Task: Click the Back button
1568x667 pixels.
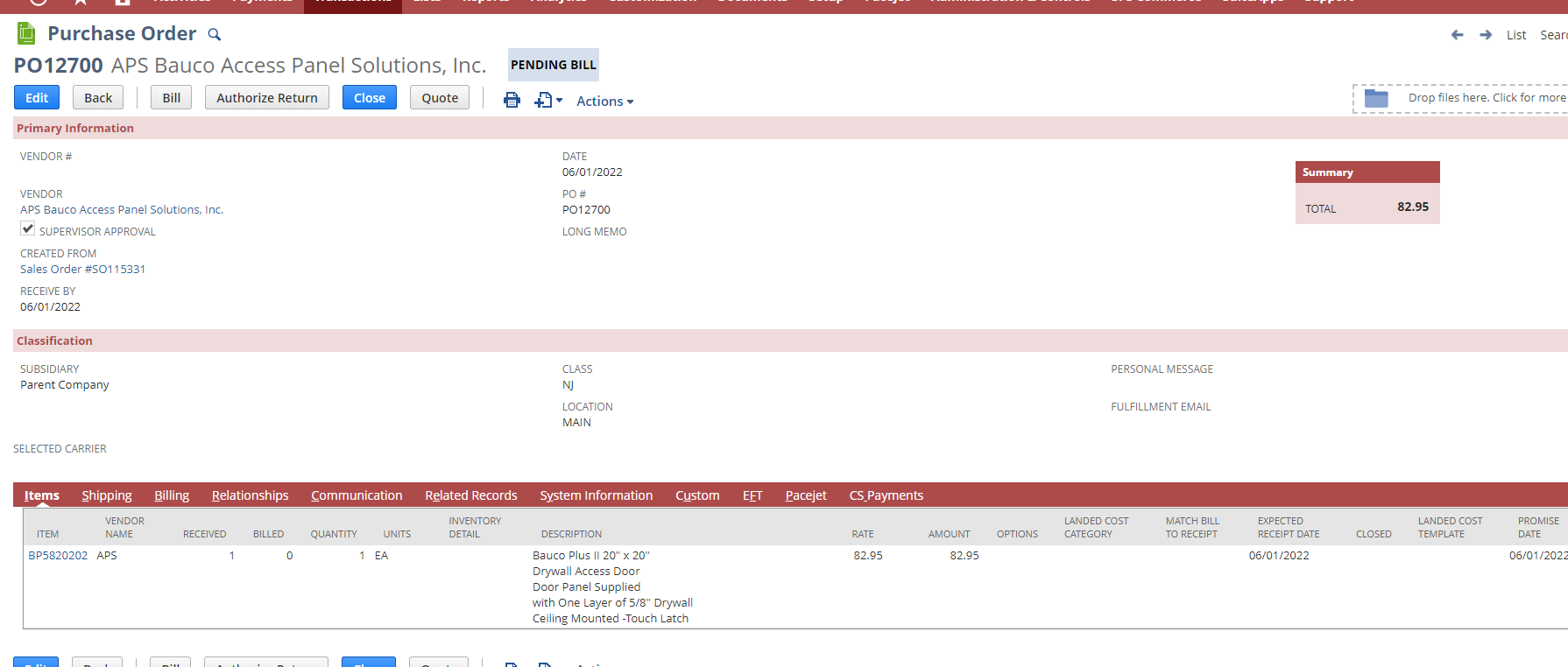Action: (x=98, y=97)
